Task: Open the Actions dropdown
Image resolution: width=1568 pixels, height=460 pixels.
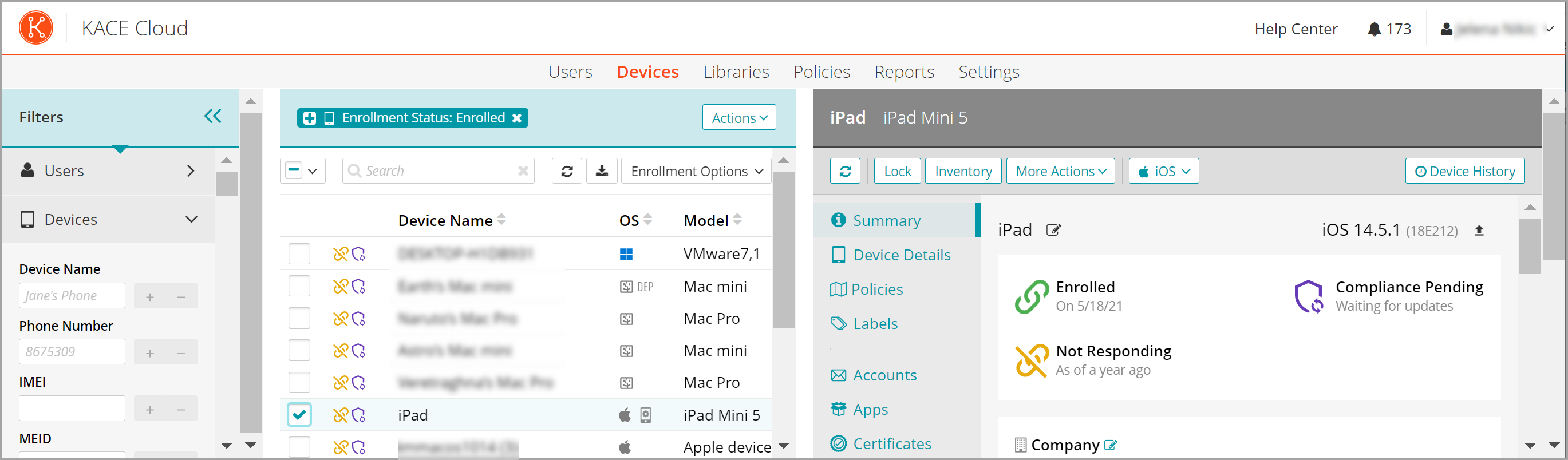Action: [x=738, y=117]
